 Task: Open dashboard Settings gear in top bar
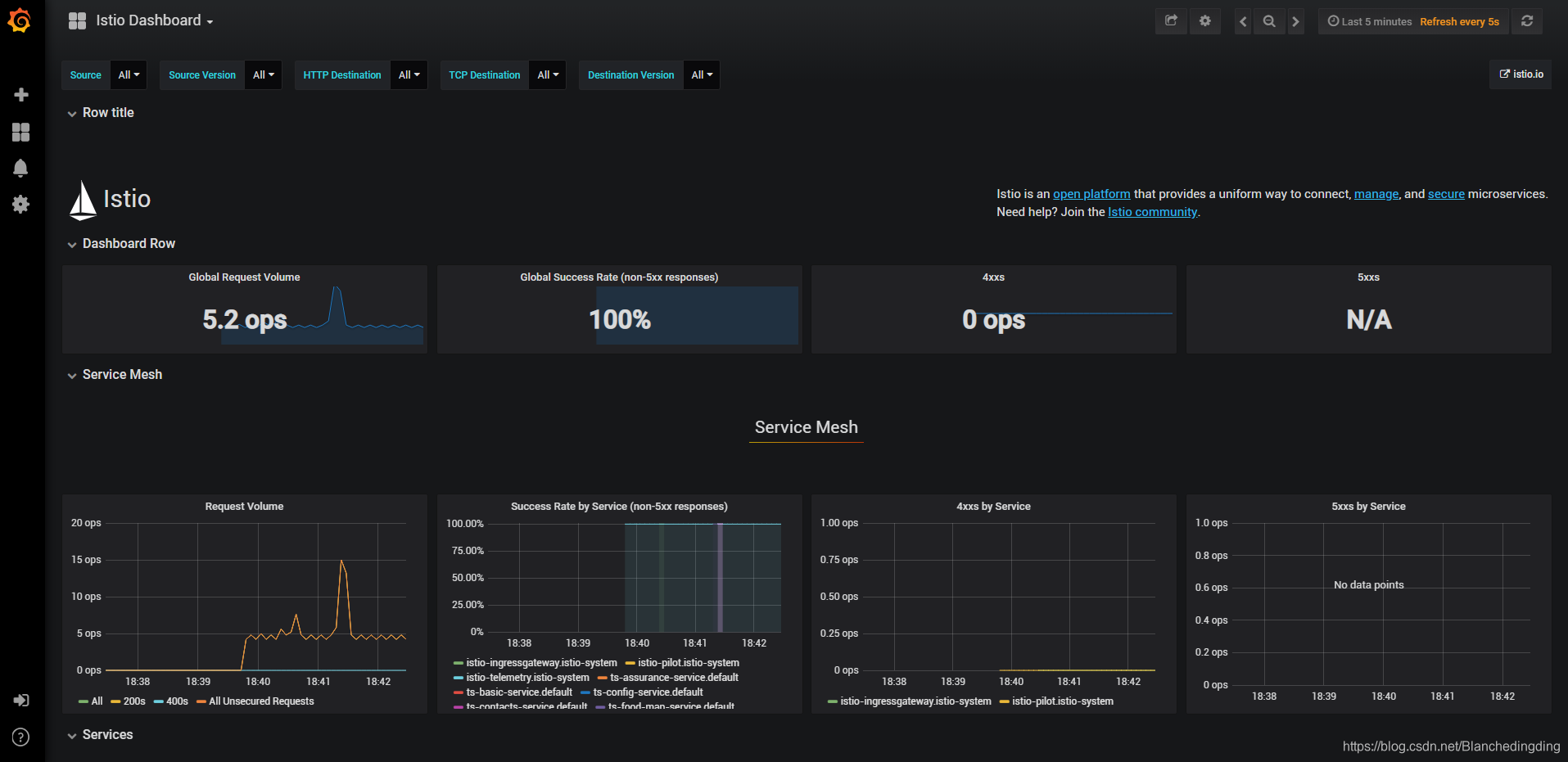click(x=1204, y=21)
